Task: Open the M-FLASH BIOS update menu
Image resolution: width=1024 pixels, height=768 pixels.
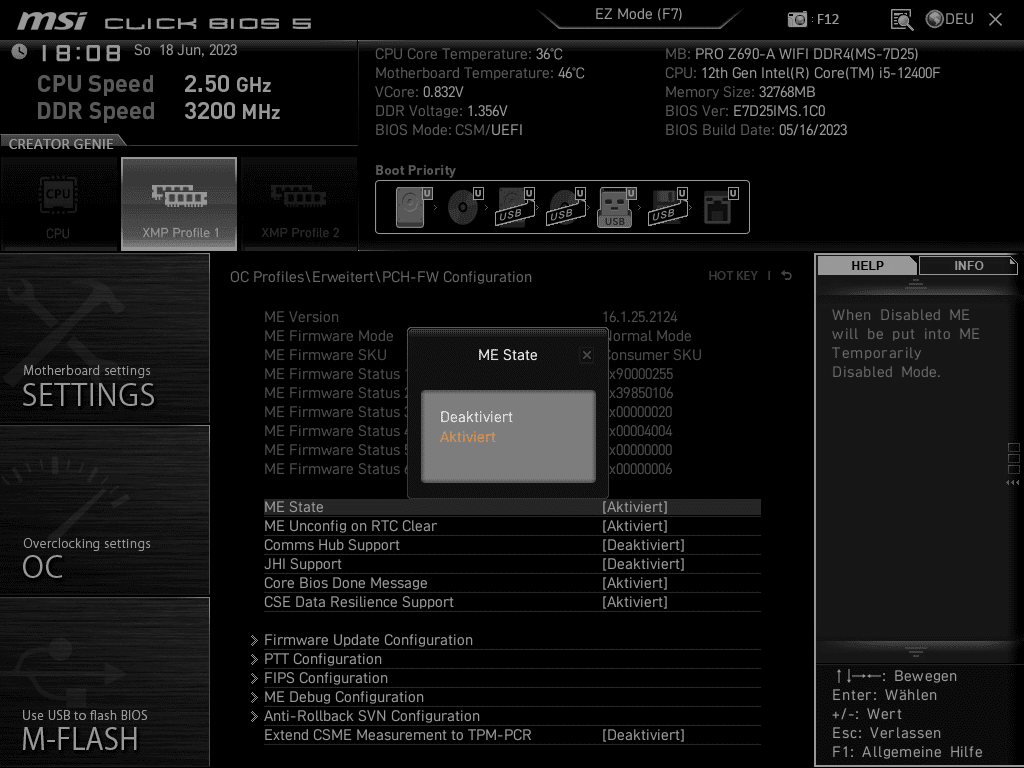Action: pyautogui.click(x=104, y=682)
